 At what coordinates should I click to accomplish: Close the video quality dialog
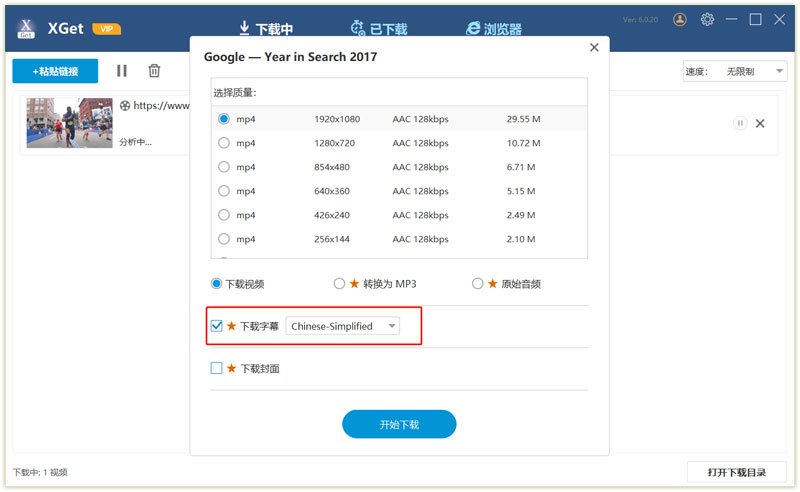(x=594, y=47)
